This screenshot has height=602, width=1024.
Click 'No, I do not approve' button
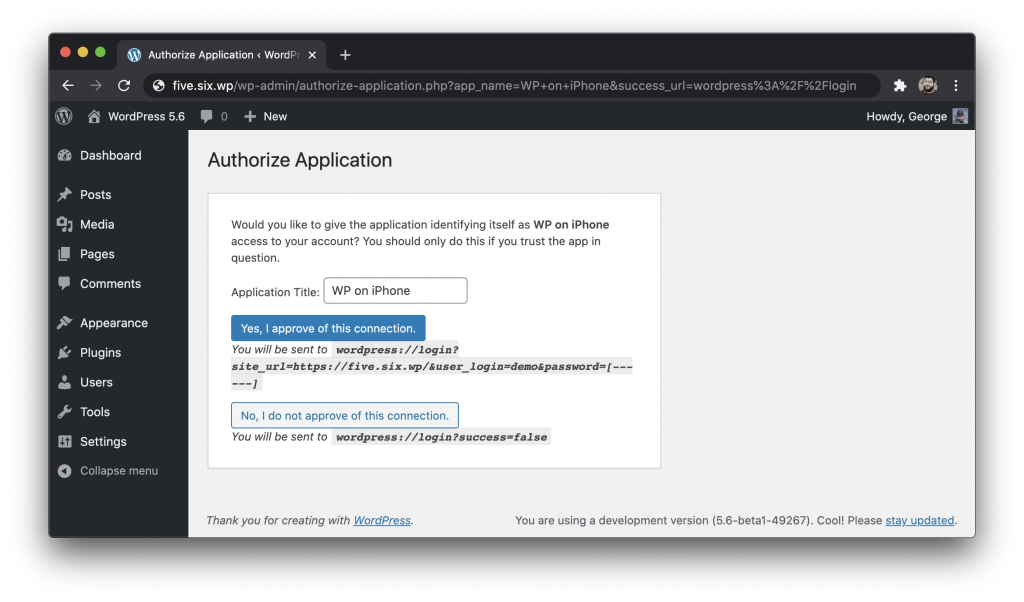click(345, 415)
